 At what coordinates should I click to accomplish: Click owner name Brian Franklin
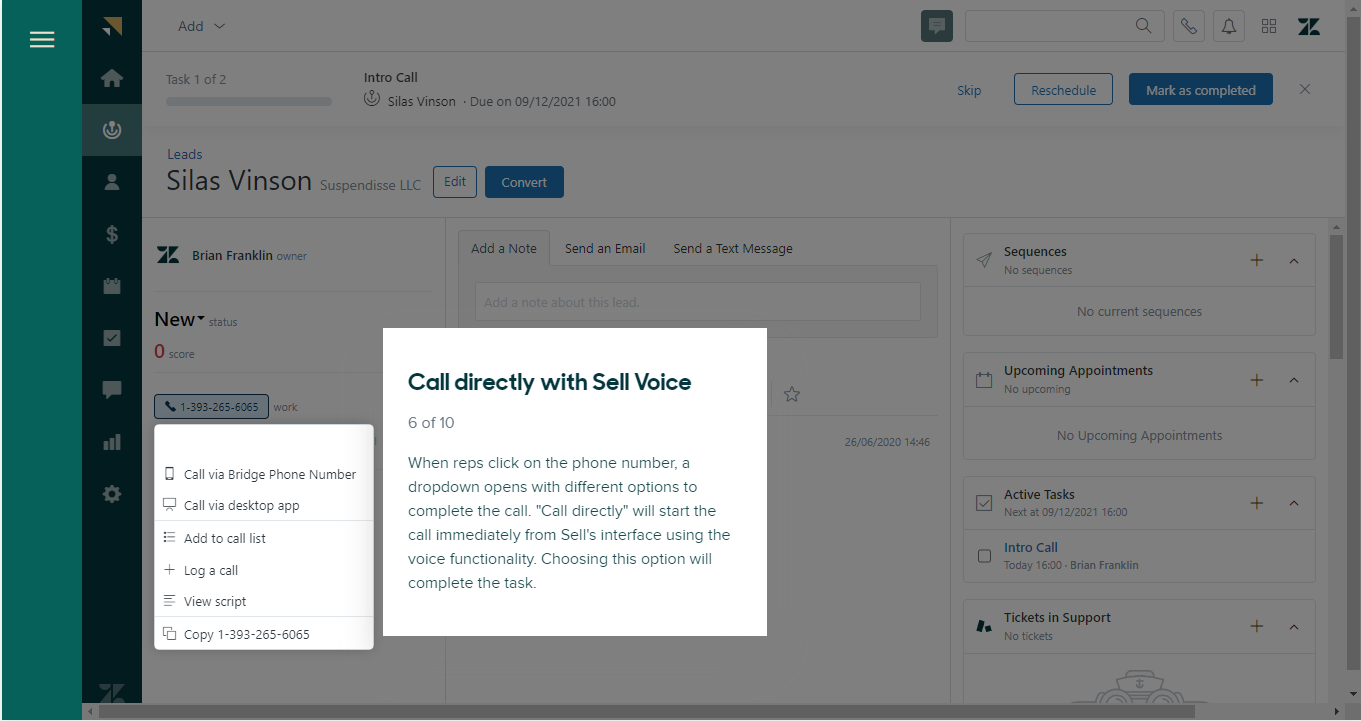[x=232, y=255]
